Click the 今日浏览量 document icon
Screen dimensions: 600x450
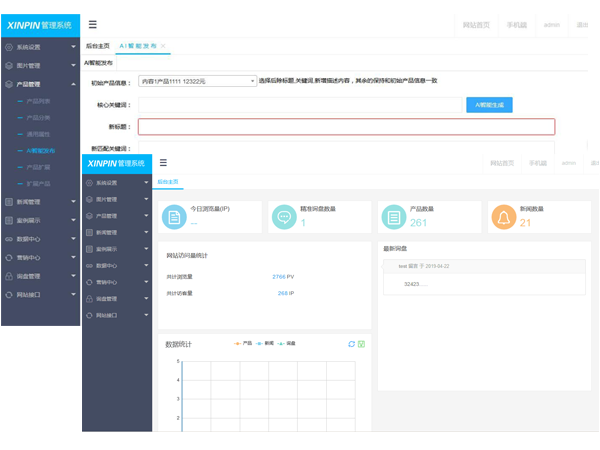174,217
